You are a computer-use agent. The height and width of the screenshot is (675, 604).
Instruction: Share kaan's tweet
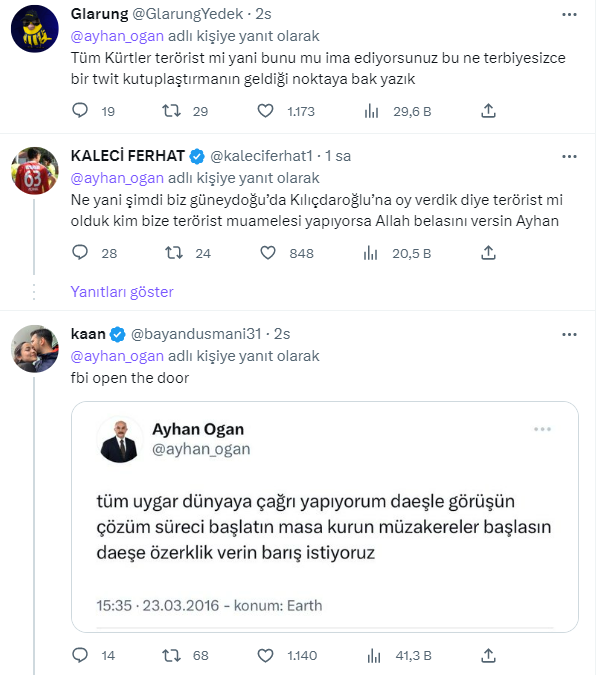coord(488,656)
